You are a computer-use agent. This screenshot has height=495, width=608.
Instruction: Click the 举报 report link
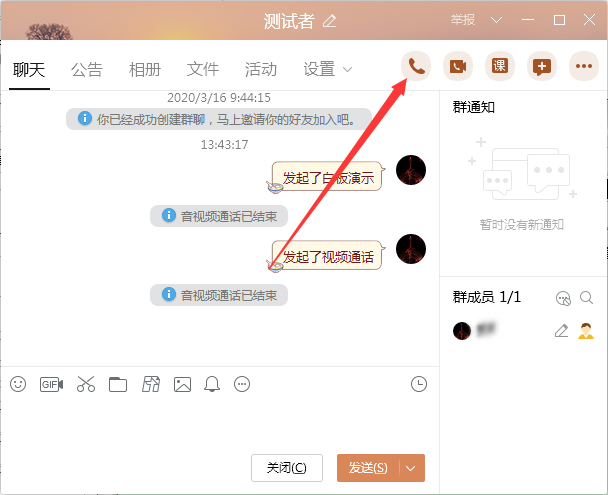pos(463,20)
